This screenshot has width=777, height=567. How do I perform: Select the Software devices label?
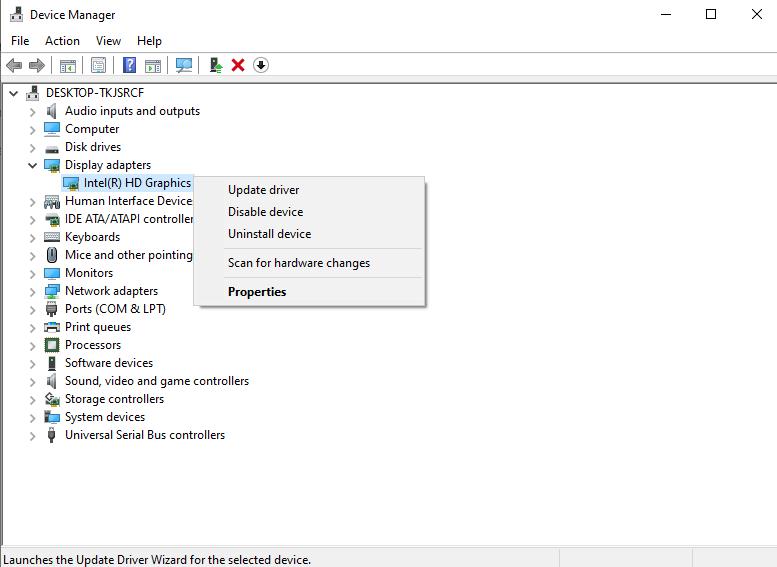point(109,363)
